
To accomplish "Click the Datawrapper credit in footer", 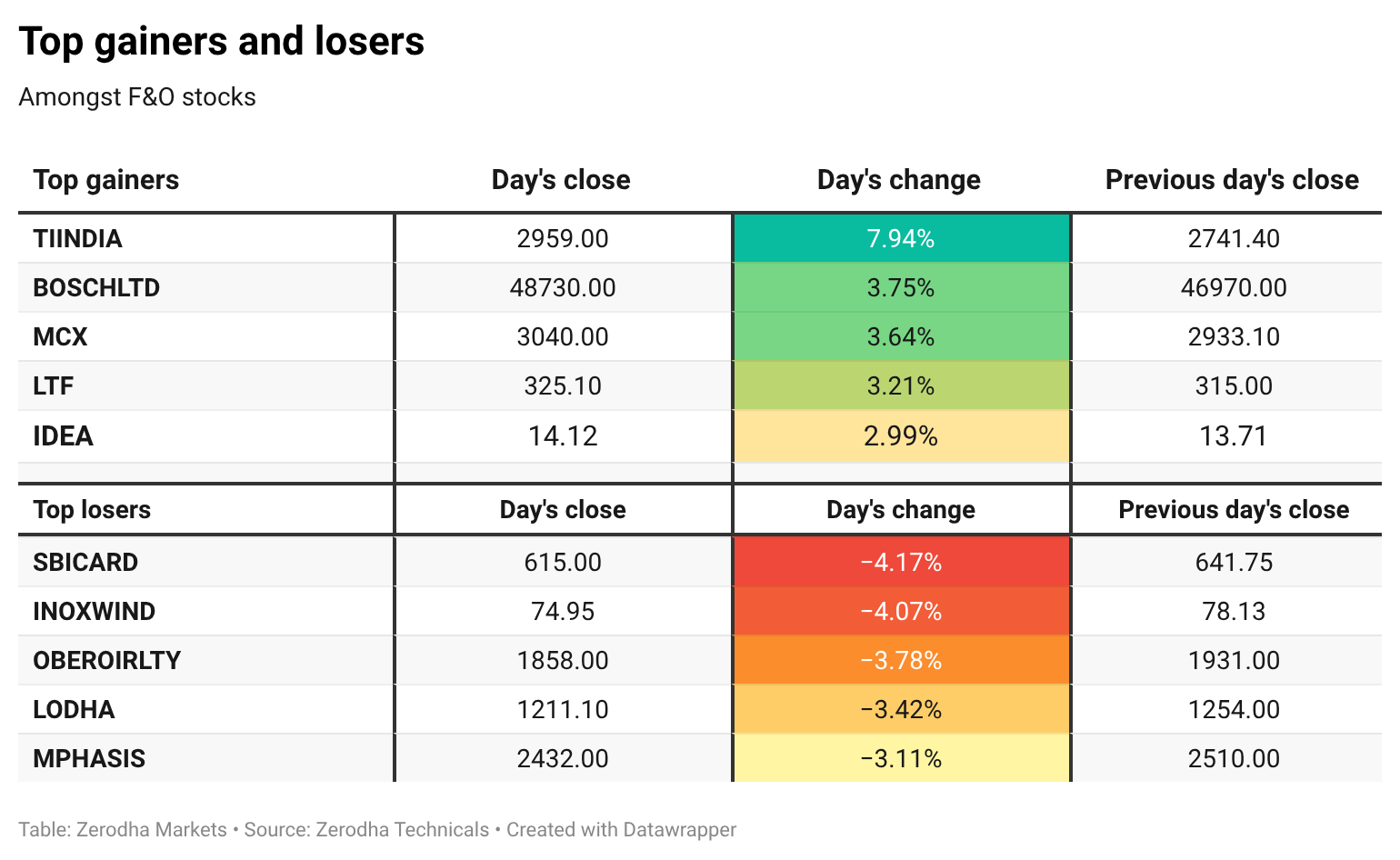I will tap(621, 830).
